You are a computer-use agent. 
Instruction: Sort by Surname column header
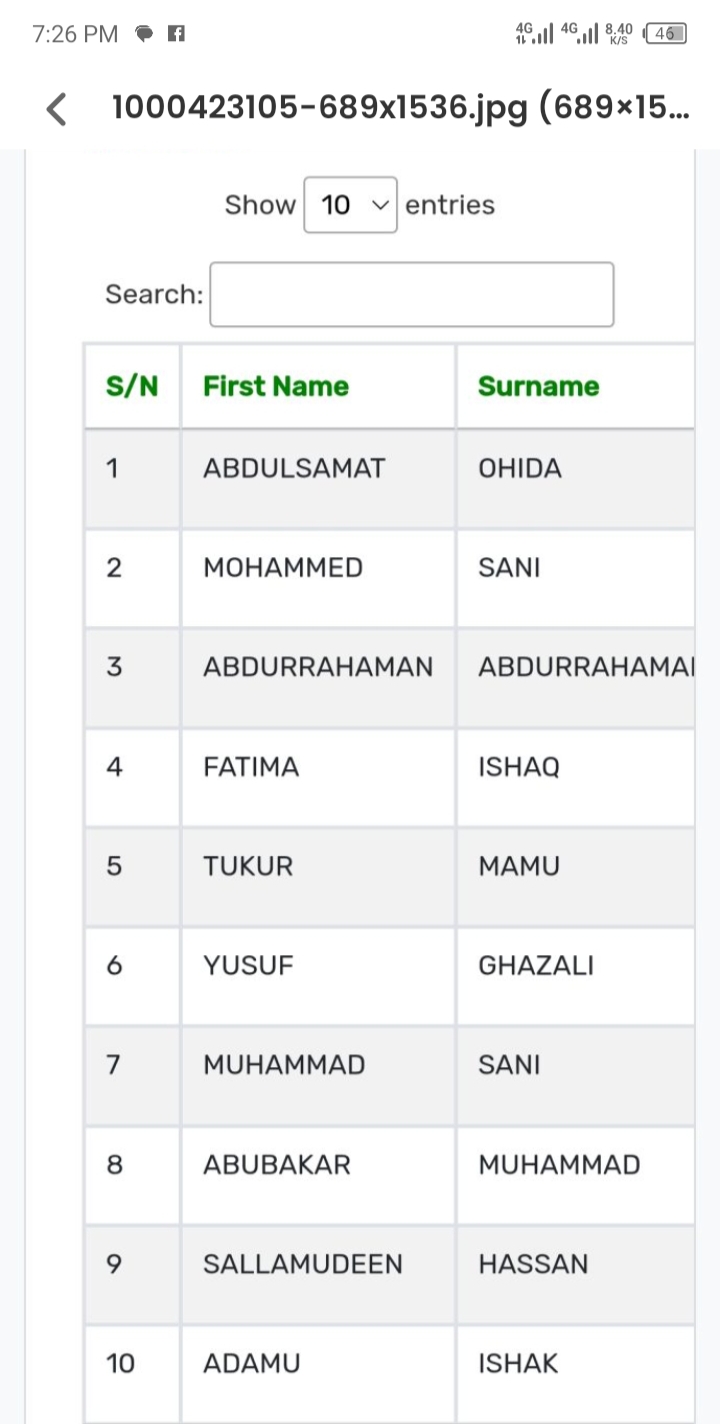538,387
